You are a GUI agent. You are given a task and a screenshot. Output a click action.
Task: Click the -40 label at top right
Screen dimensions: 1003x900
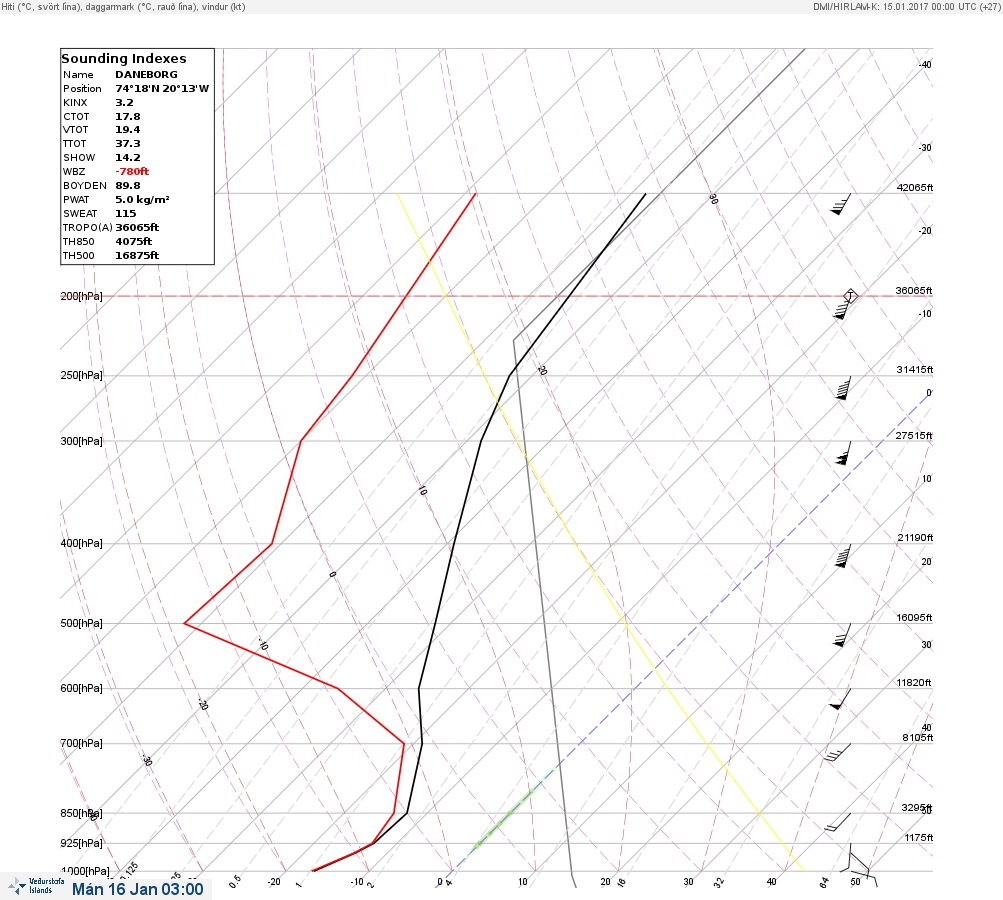tap(924, 65)
